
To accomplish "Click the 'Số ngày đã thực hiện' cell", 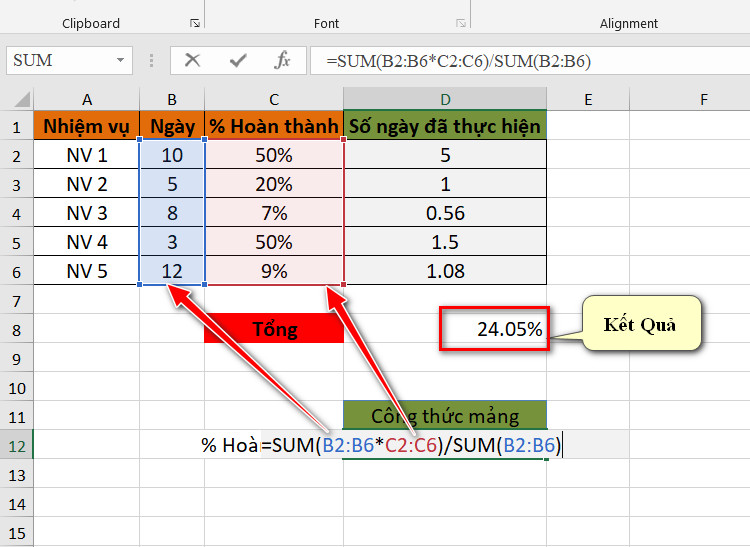I will [x=445, y=126].
